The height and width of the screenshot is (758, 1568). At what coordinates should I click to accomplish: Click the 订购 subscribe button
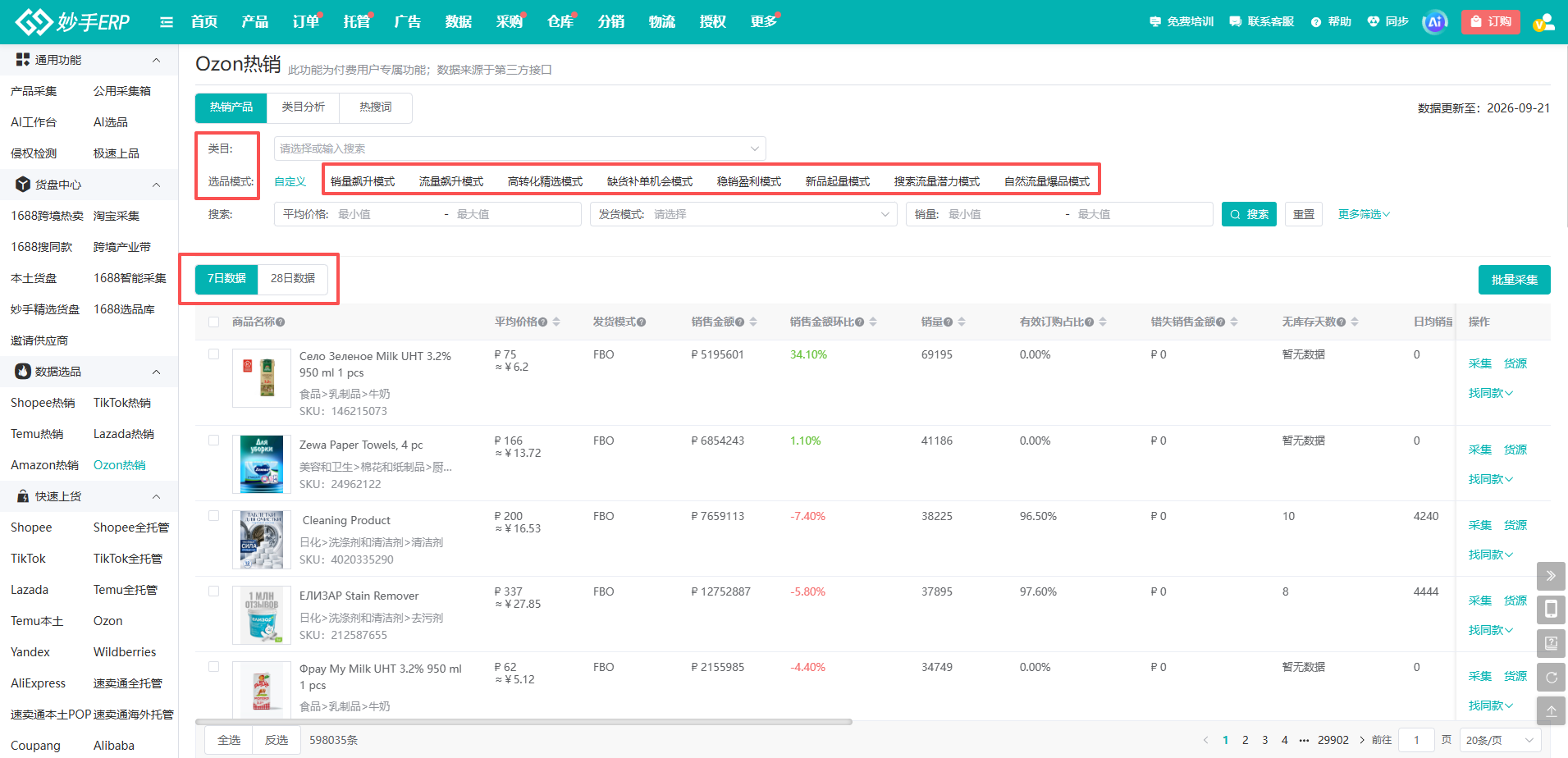1491,21
